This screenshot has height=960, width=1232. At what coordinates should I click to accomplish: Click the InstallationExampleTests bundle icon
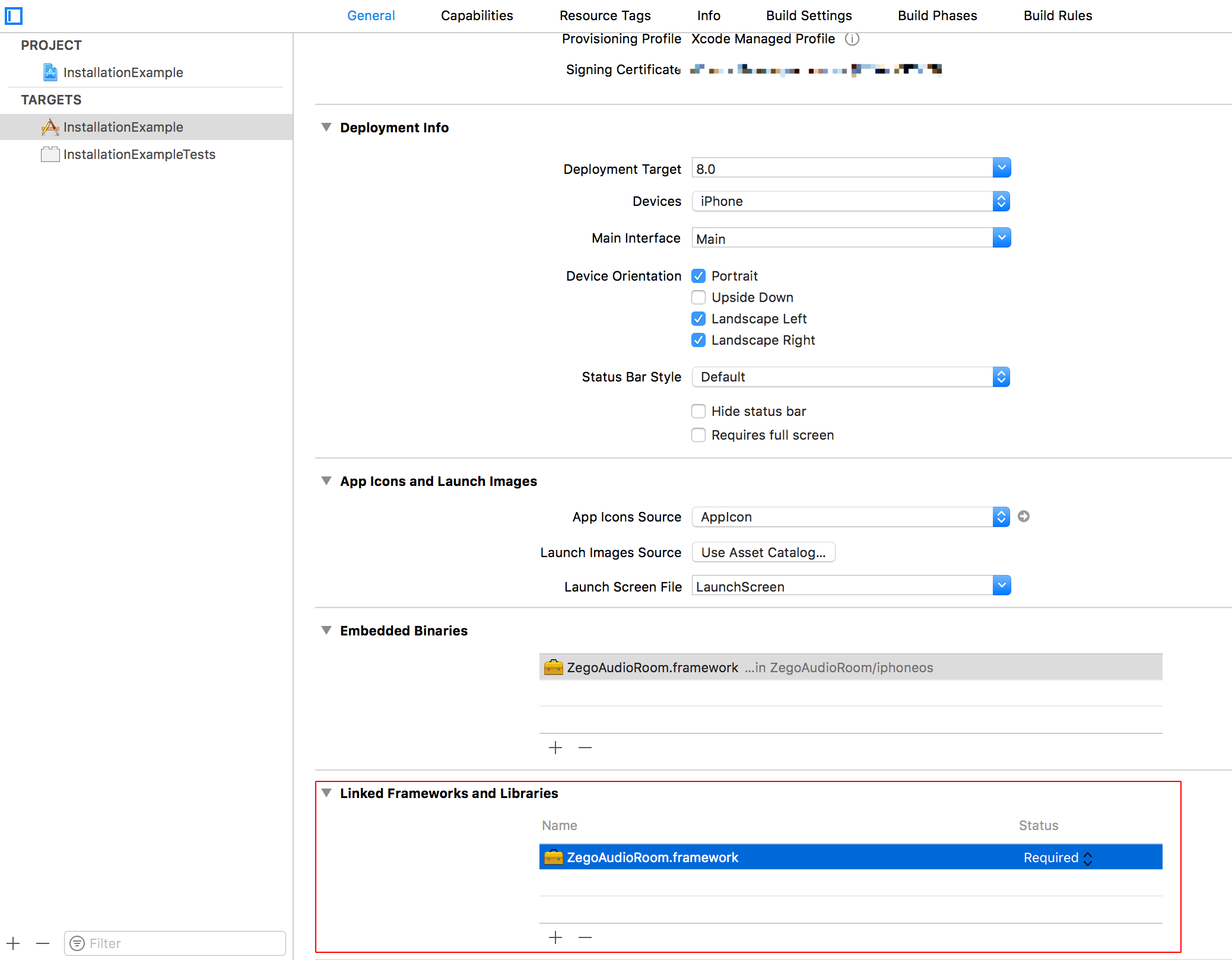(50, 154)
